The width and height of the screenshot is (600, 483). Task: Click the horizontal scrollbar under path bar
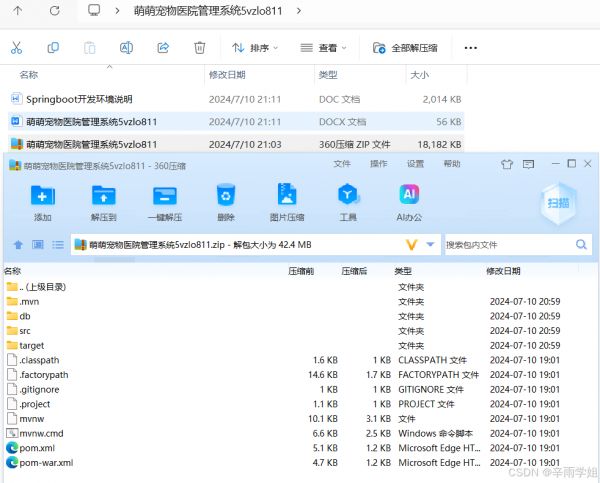coord(114,259)
